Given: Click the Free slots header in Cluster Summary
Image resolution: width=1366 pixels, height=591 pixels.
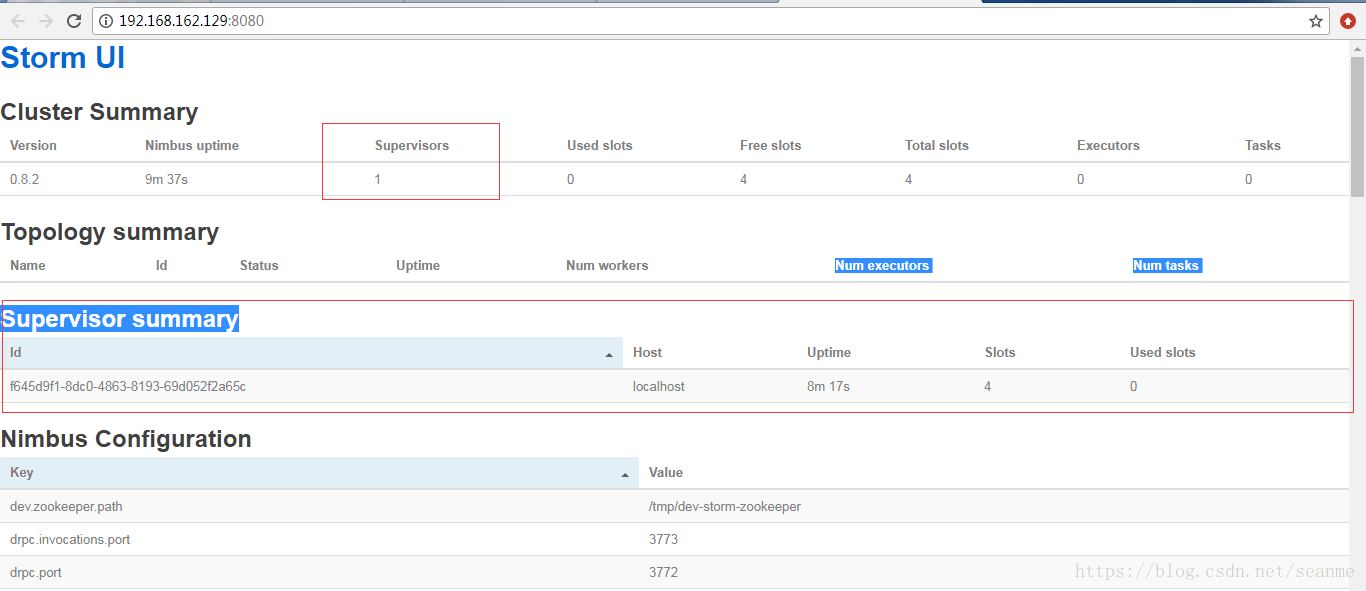Looking at the screenshot, I should pyautogui.click(x=771, y=146).
